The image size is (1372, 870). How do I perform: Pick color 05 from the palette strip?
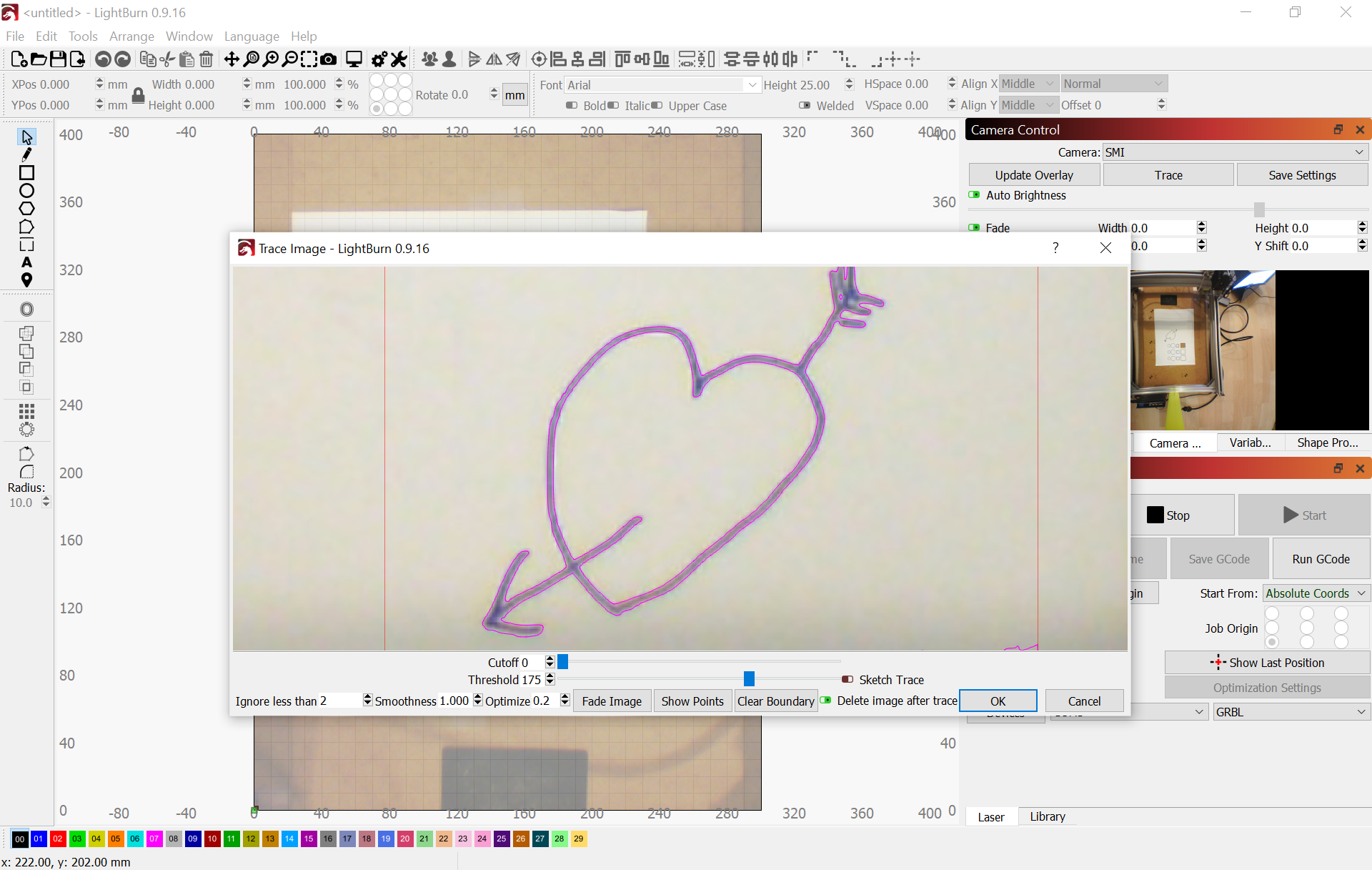[x=115, y=839]
